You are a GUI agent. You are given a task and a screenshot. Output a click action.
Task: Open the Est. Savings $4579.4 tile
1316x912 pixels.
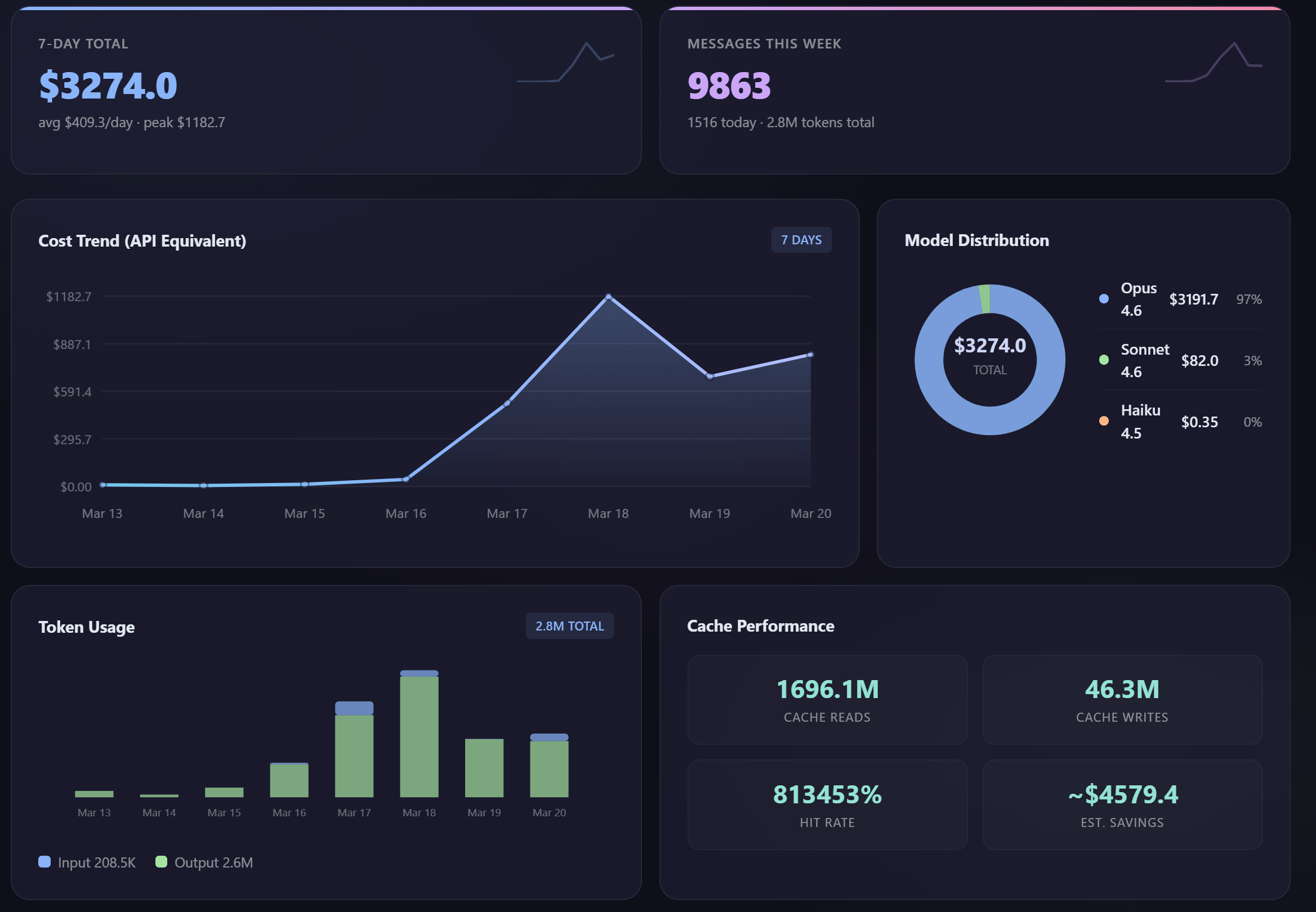(x=1122, y=804)
